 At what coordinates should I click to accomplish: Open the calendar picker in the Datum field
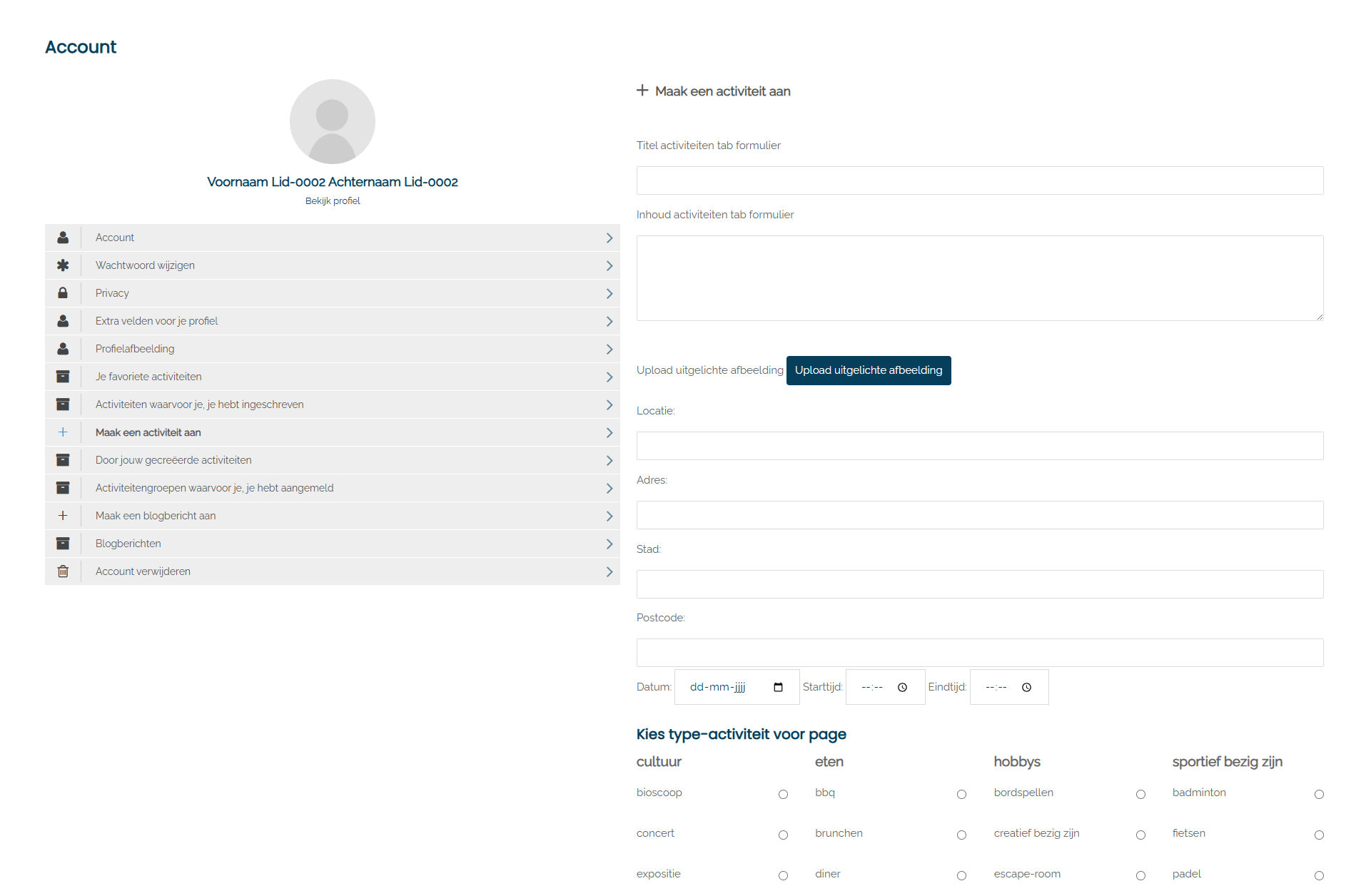[778, 687]
